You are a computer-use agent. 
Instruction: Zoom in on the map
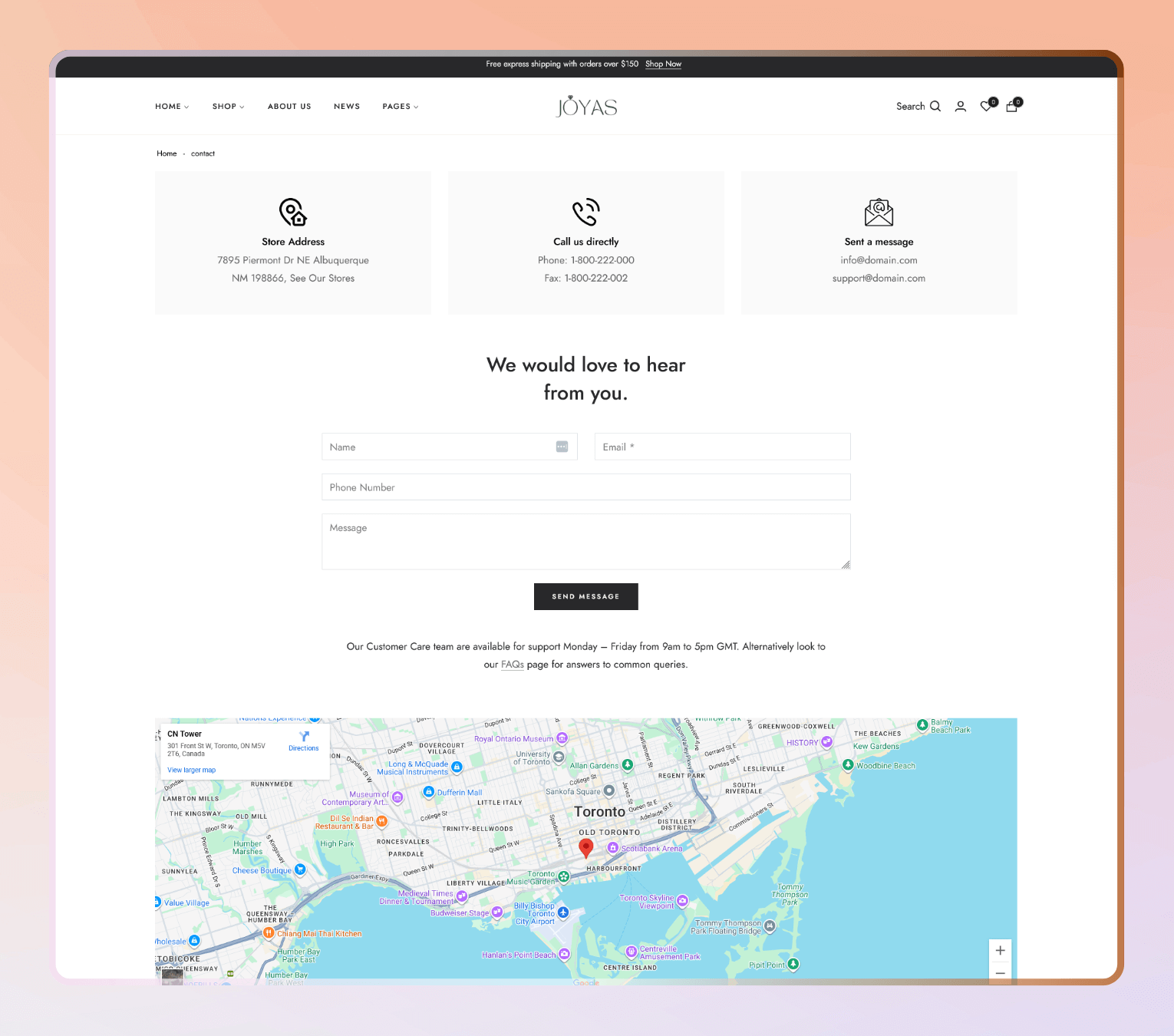point(1001,950)
